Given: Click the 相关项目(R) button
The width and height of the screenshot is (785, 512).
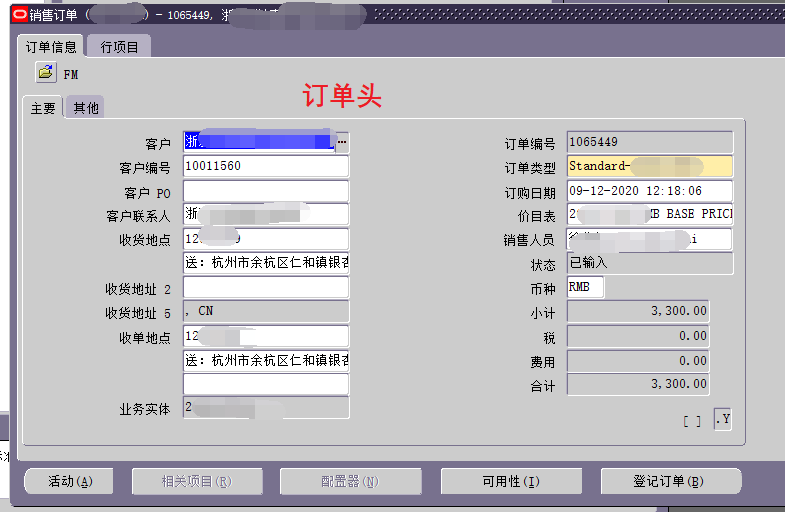Looking at the screenshot, I should click(196, 481).
